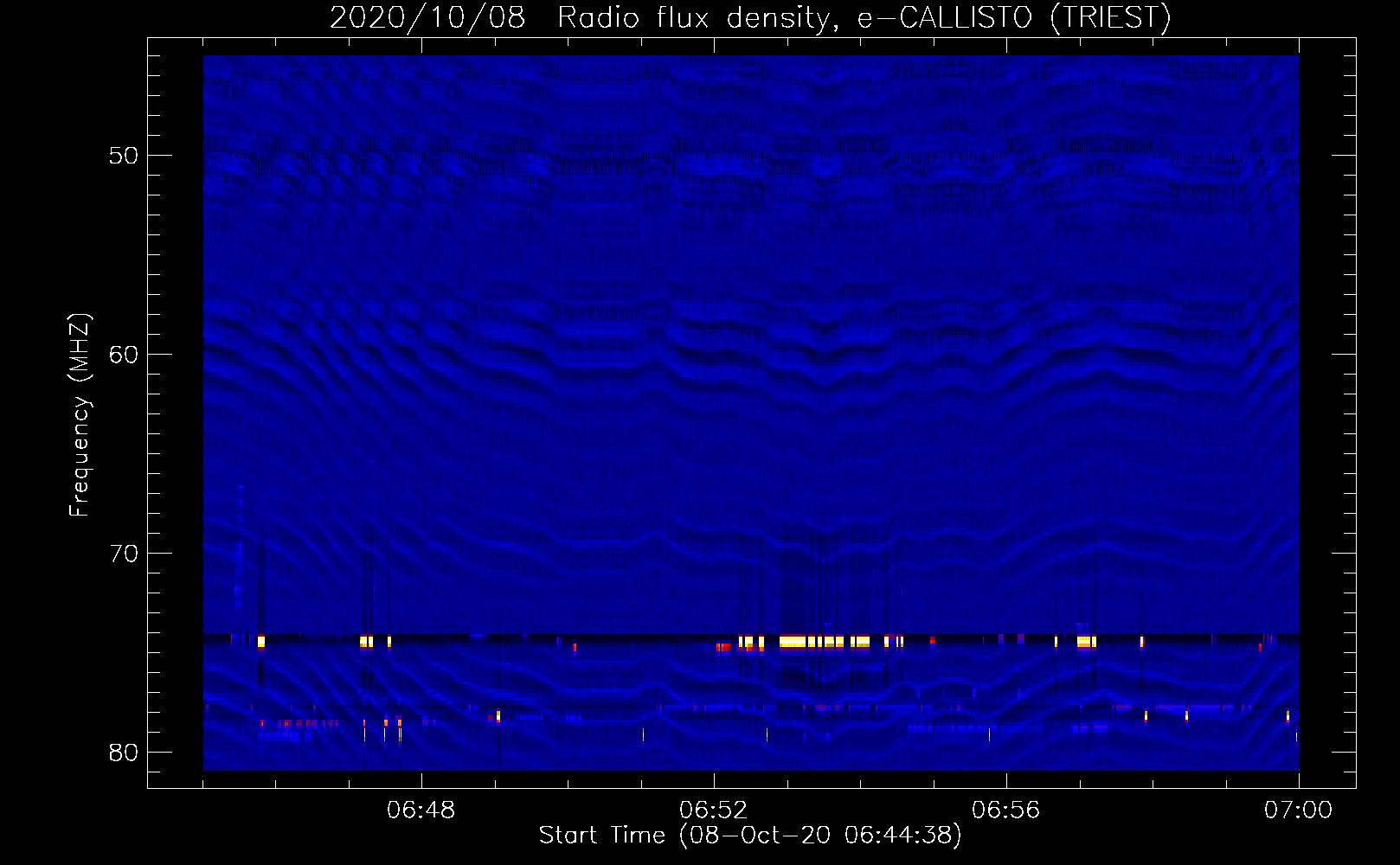Click the 80 frequency tick label
The image size is (1400, 865).
tap(125, 753)
